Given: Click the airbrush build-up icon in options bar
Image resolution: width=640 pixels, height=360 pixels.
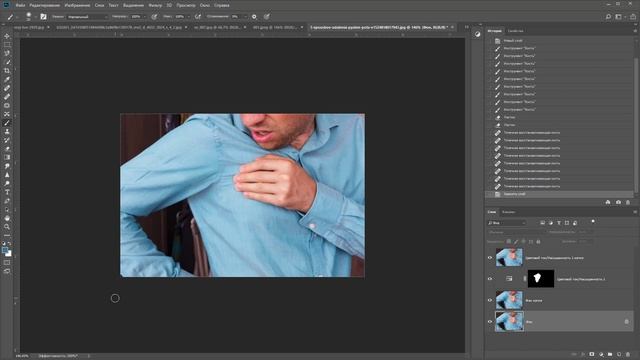Looking at the screenshot, I should (198, 17).
